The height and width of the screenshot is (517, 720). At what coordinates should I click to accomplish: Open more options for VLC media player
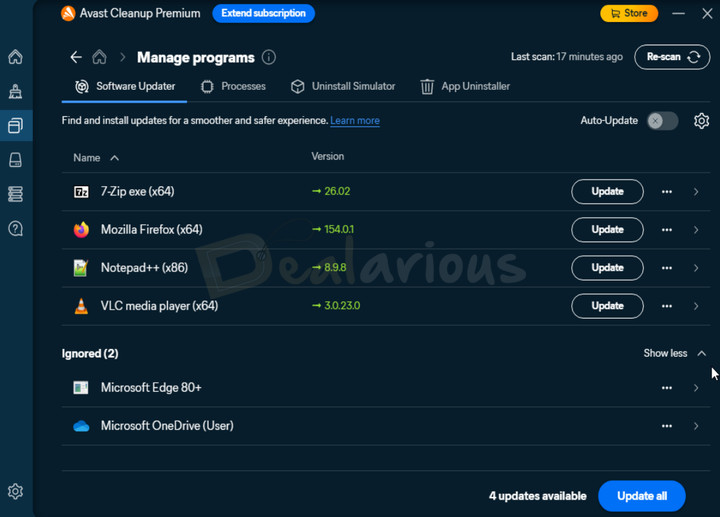coord(667,306)
